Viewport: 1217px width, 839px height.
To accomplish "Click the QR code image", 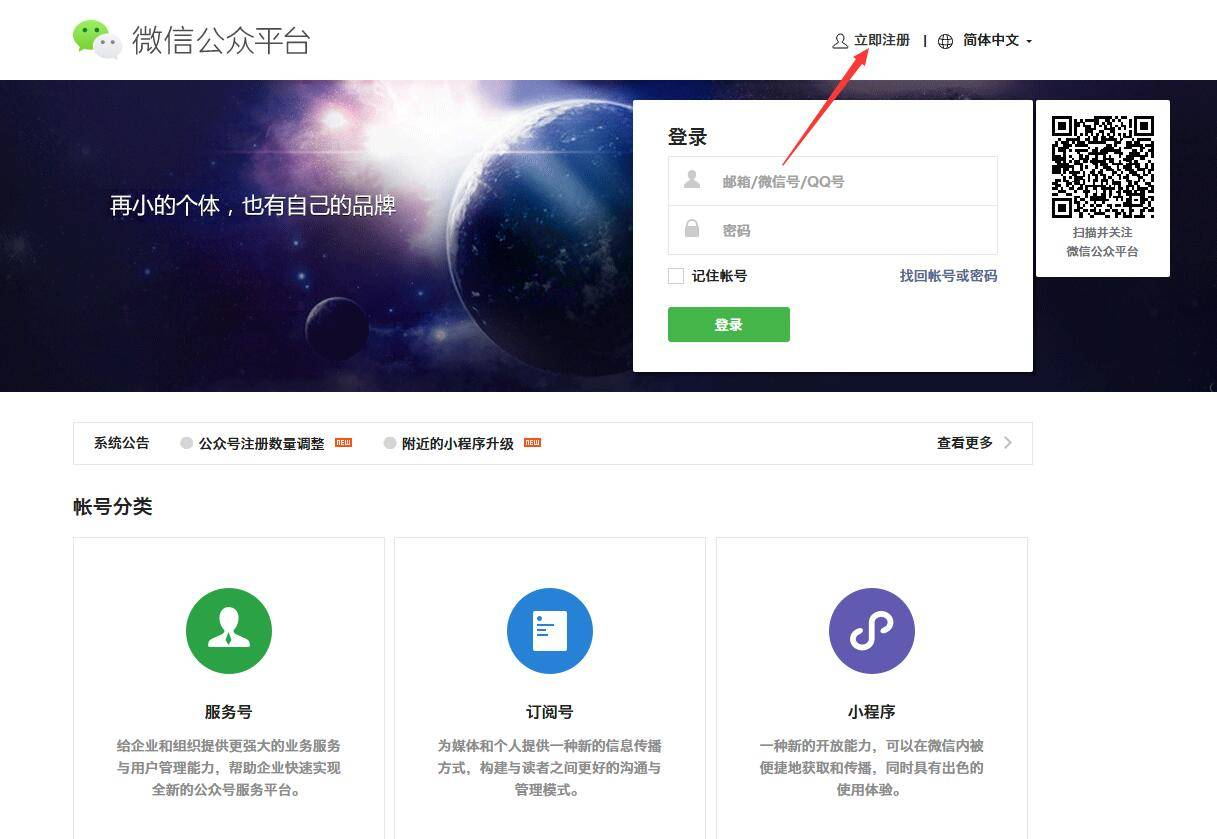I will pos(1103,167).
